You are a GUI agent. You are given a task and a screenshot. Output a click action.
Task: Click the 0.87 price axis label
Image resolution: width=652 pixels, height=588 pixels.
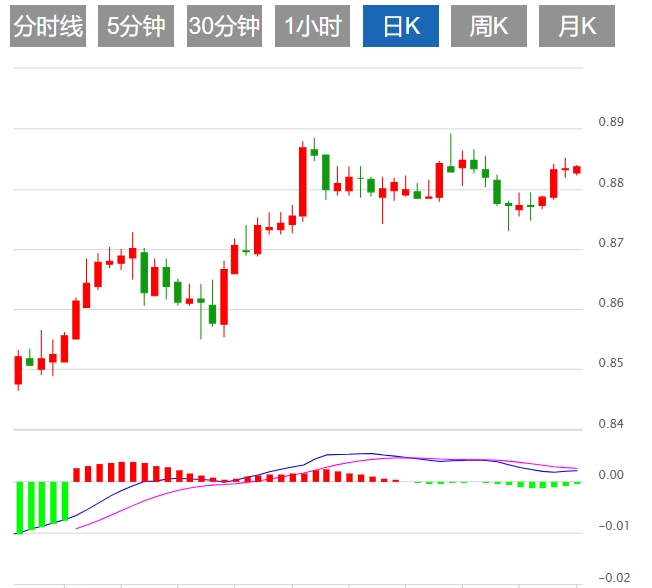pyautogui.click(x=611, y=242)
